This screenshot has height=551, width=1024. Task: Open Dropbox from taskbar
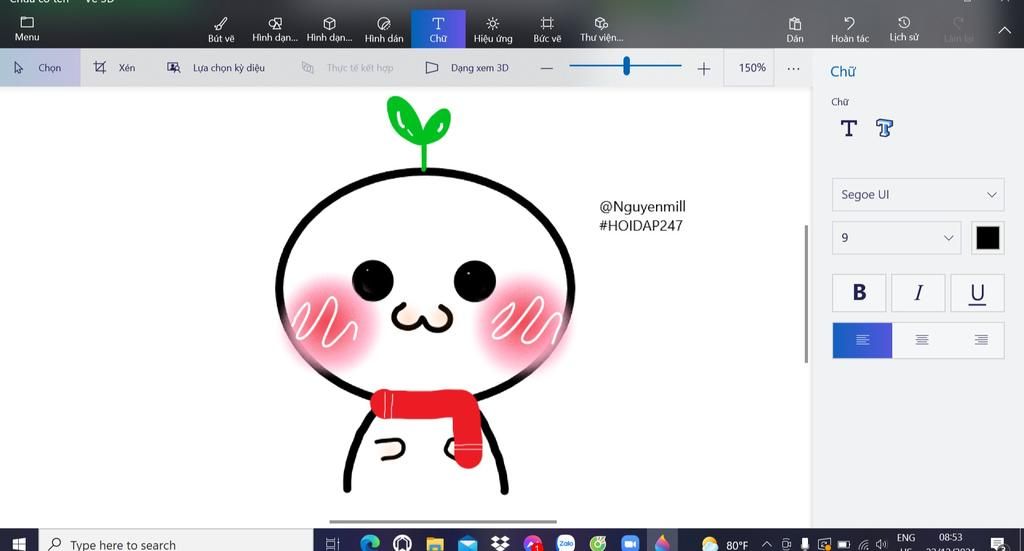tap(500, 543)
